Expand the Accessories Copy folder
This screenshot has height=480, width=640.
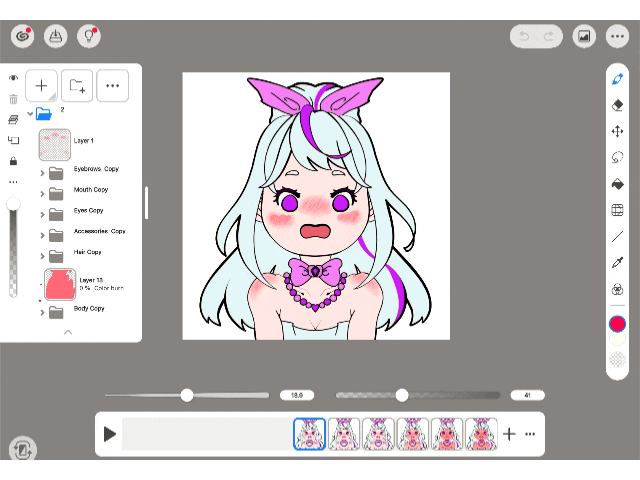click(42, 236)
